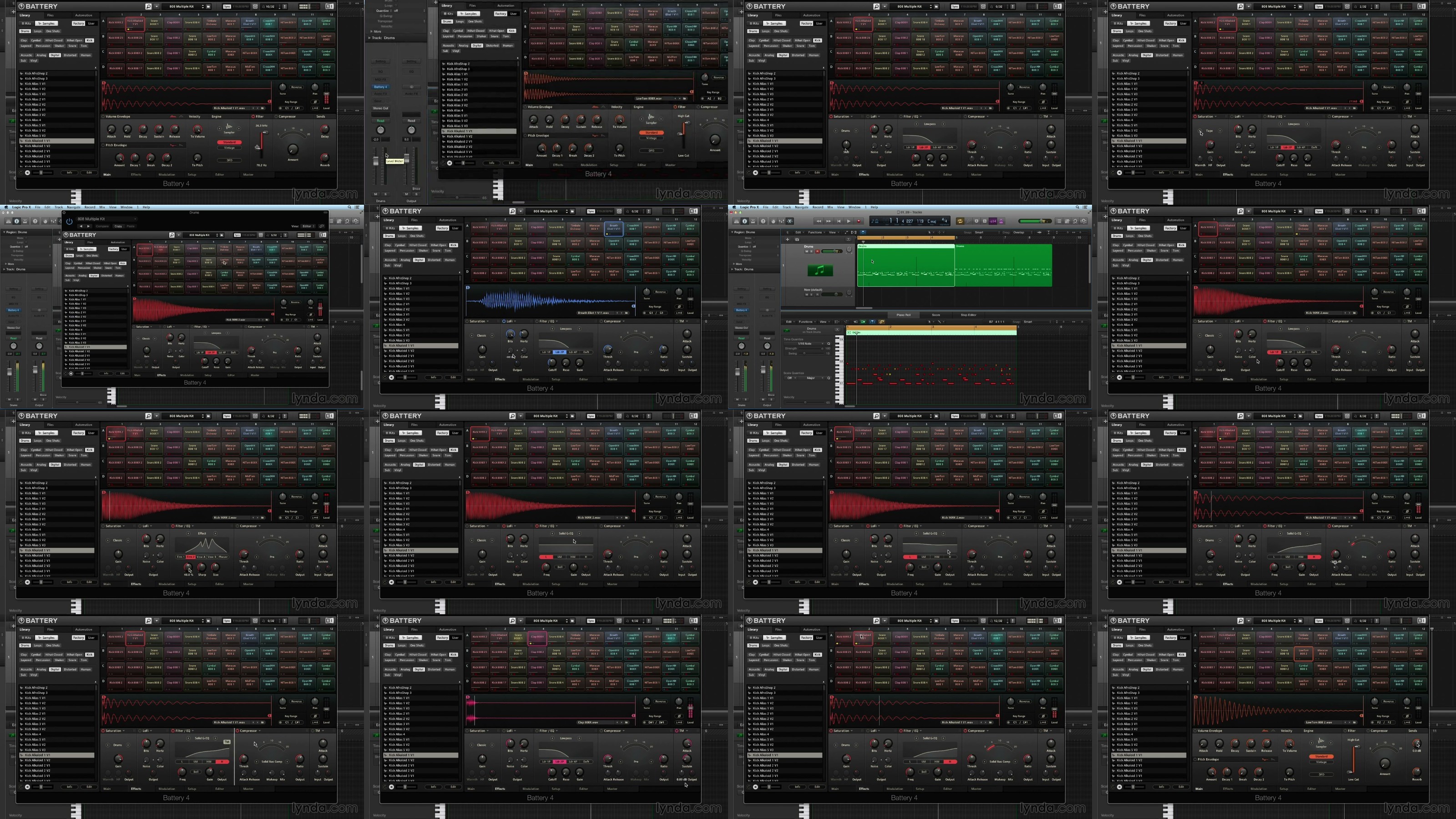Click Go to Beginning transport button
1456x819 pixels.
839,221
